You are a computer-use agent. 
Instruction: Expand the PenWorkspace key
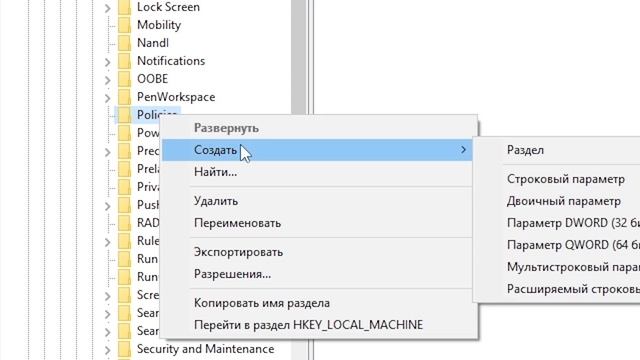click(107, 98)
